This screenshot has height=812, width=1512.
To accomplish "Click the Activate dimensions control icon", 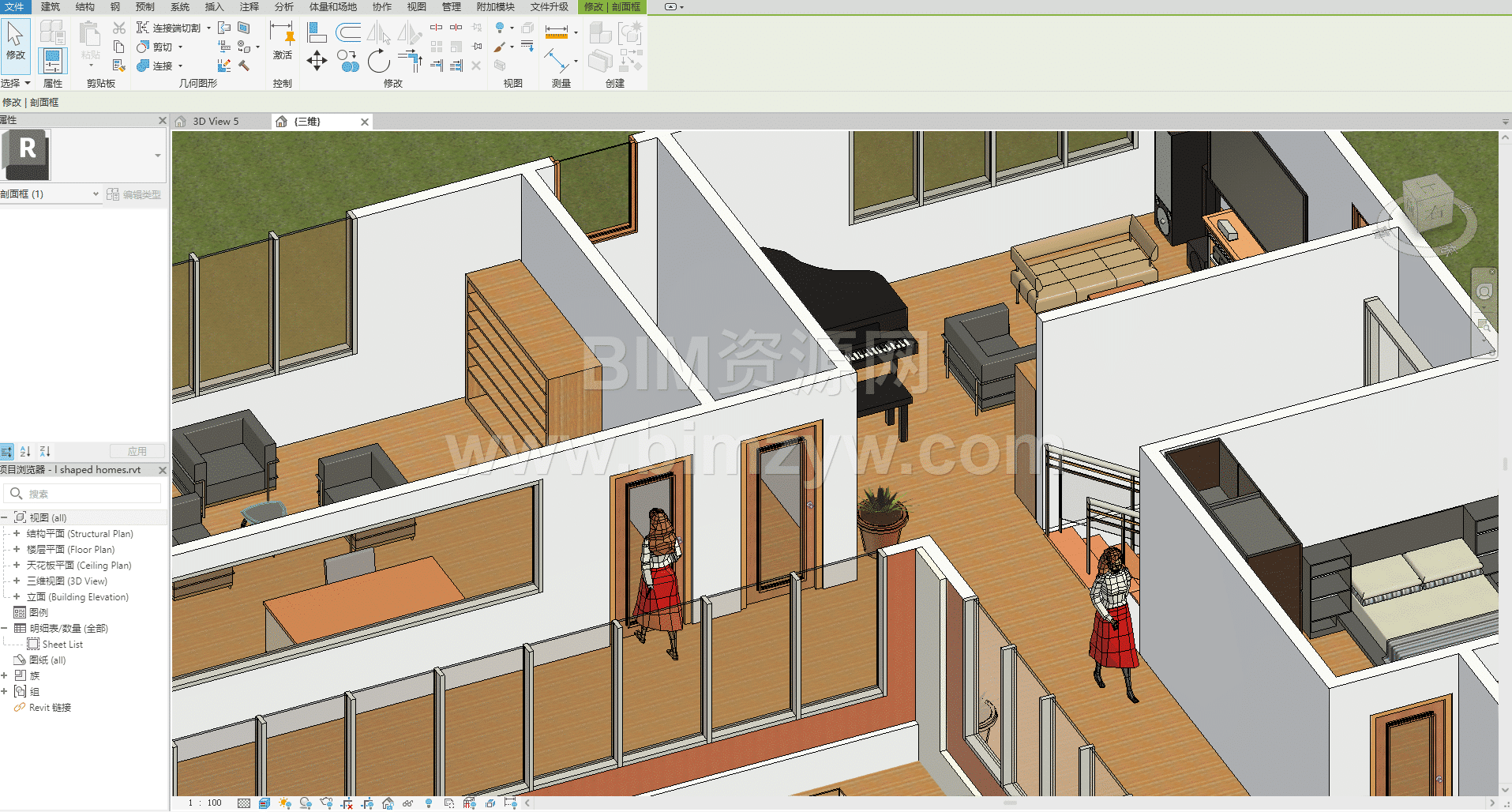I will coord(282,43).
